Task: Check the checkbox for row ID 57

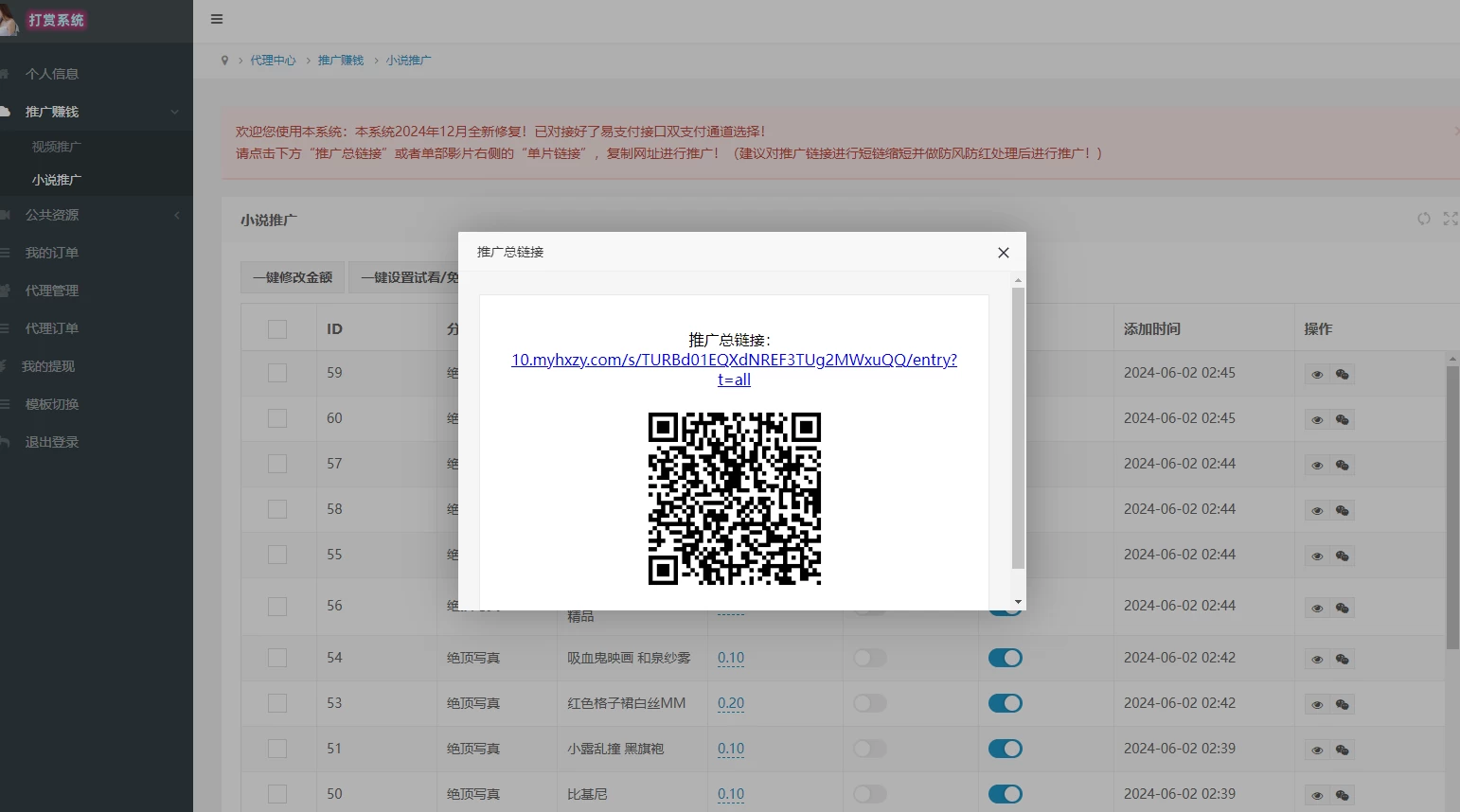Action: click(x=277, y=464)
